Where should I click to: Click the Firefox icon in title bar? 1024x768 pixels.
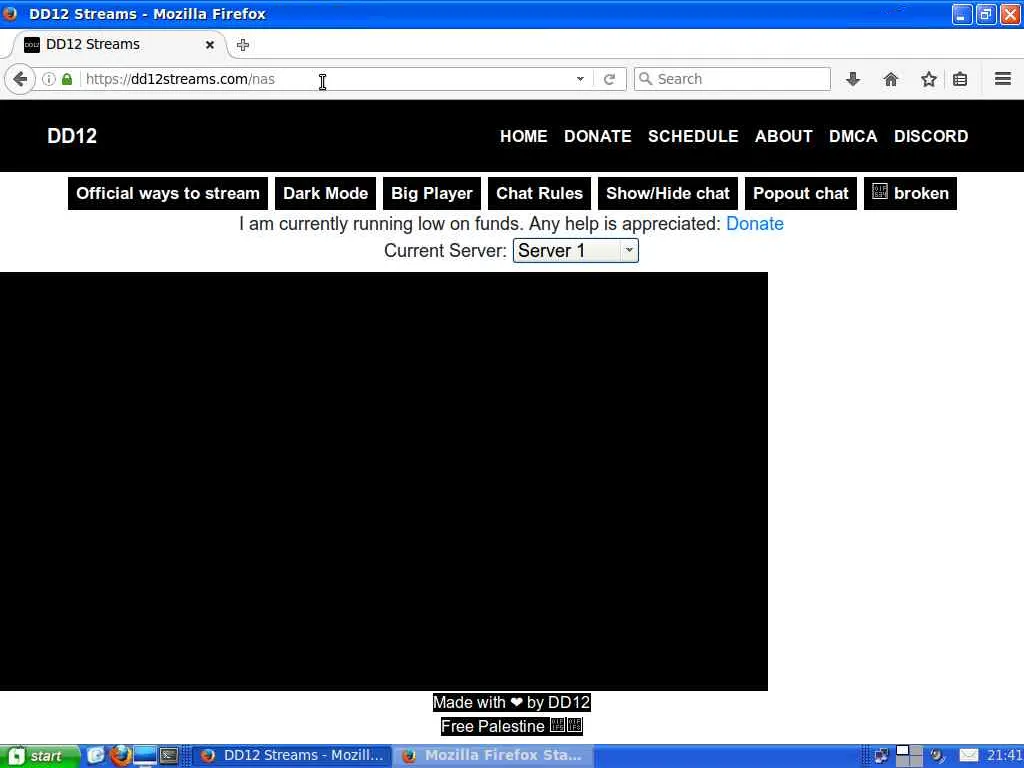tap(10, 13)
